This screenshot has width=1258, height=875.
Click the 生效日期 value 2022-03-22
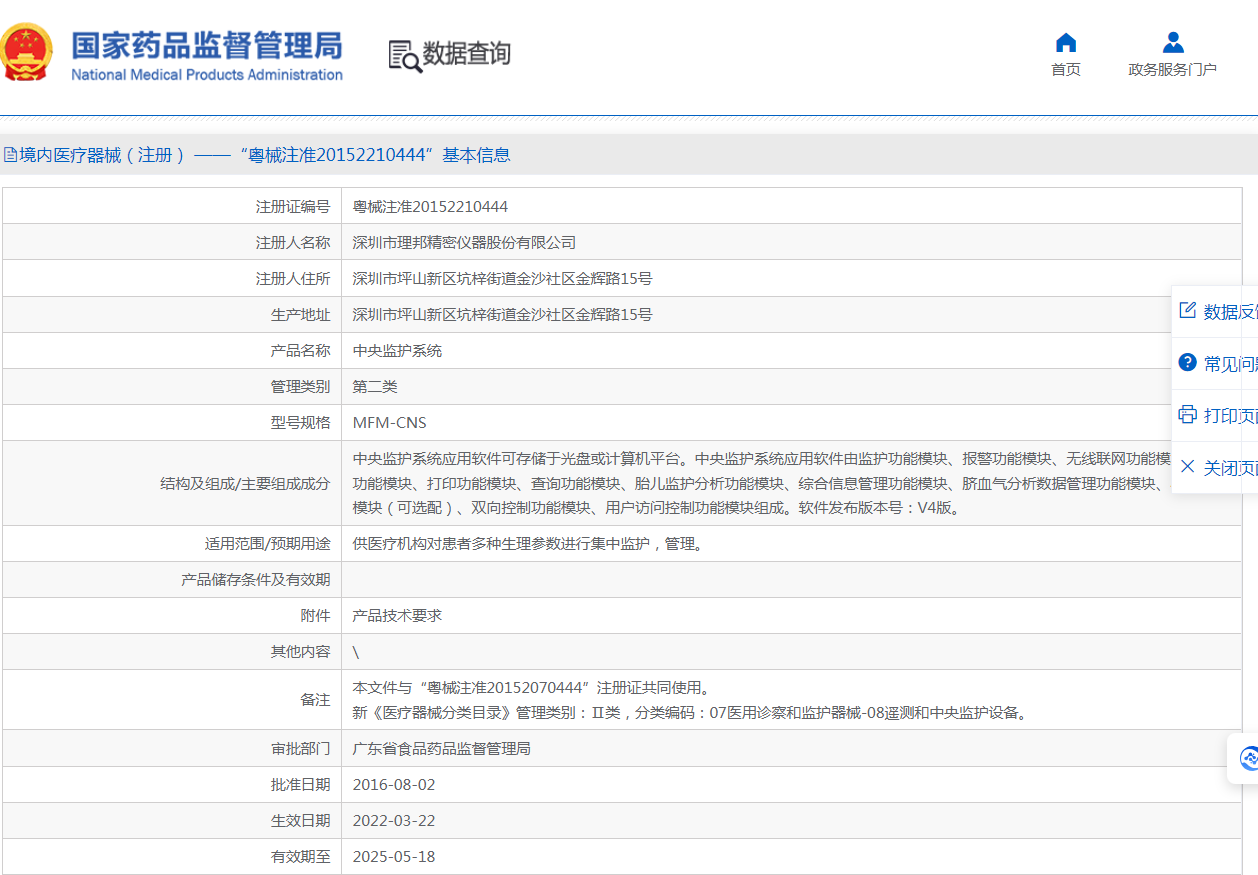tap(394, 821)
